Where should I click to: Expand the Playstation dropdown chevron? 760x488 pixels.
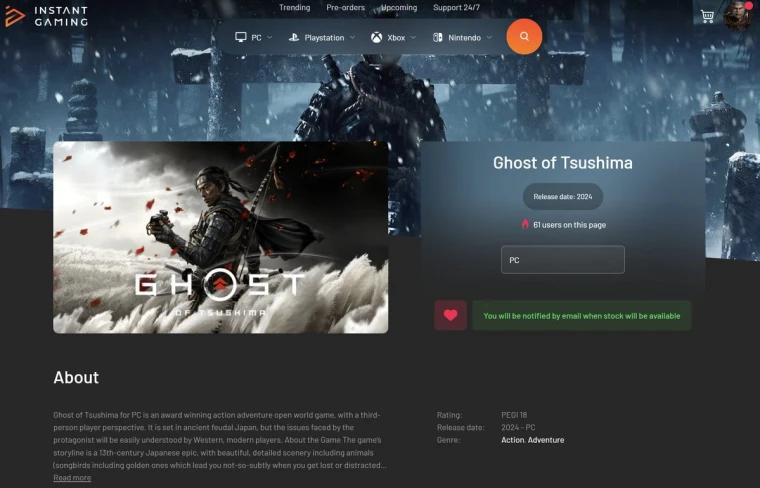352,37
